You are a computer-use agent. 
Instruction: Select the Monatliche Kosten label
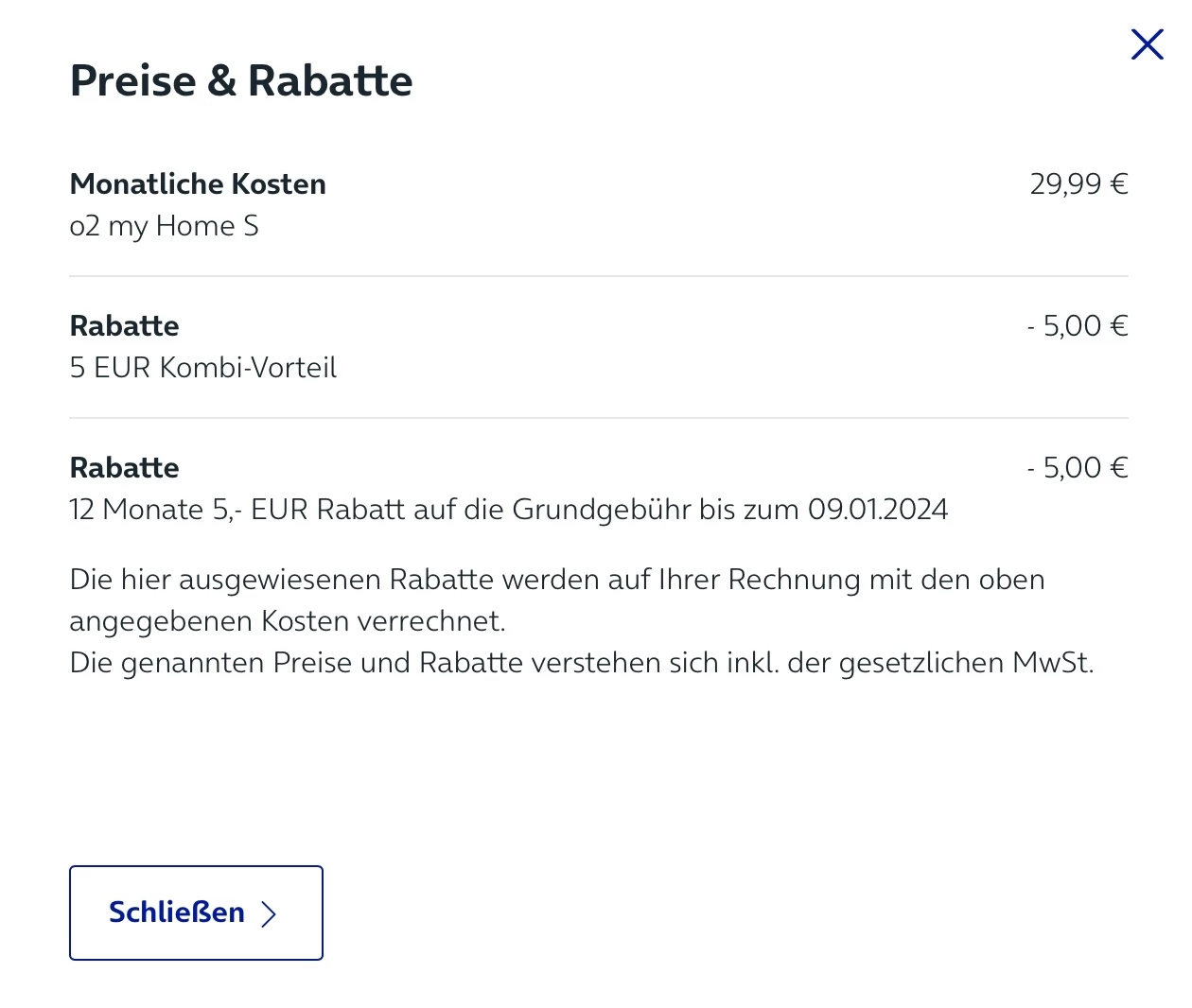point(198,183)
